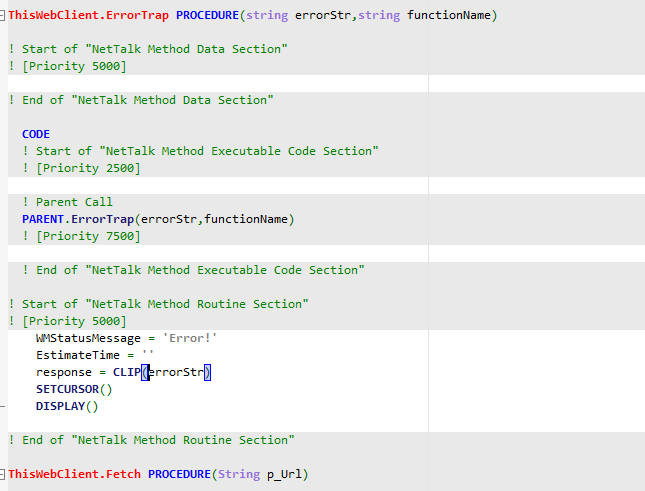Click "End of NetTalk Method Routine Section" comment
Viewport: 645px width, 491px height.
tap(151, 440)
